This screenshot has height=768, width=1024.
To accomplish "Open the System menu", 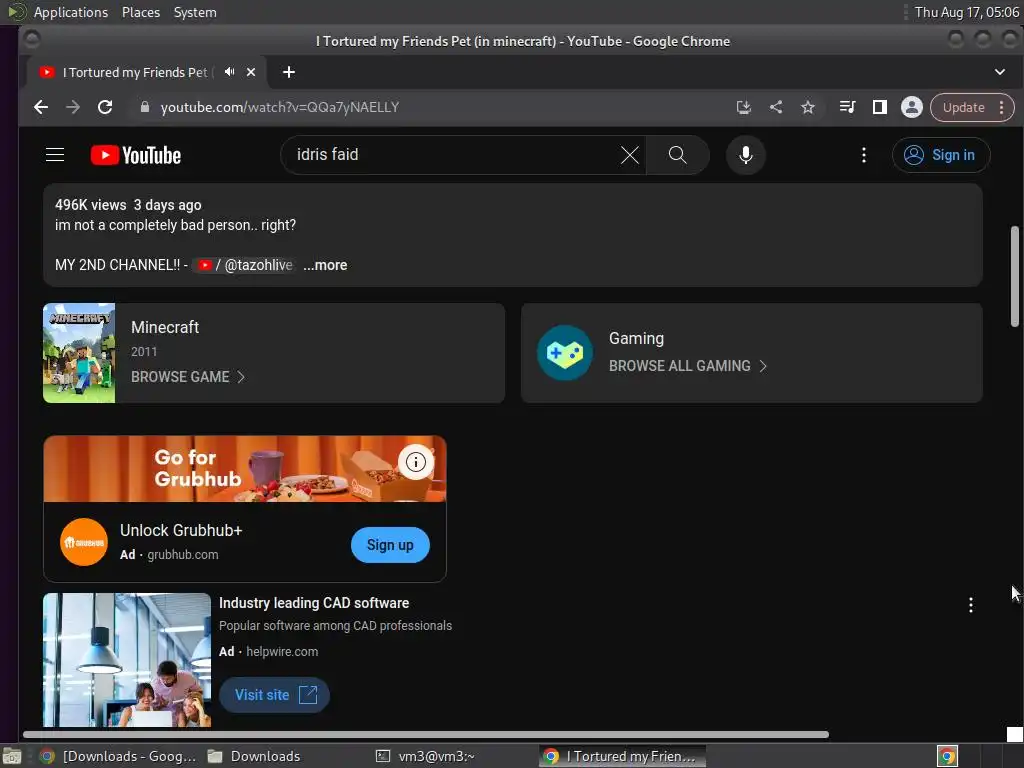I will (195, 12).
